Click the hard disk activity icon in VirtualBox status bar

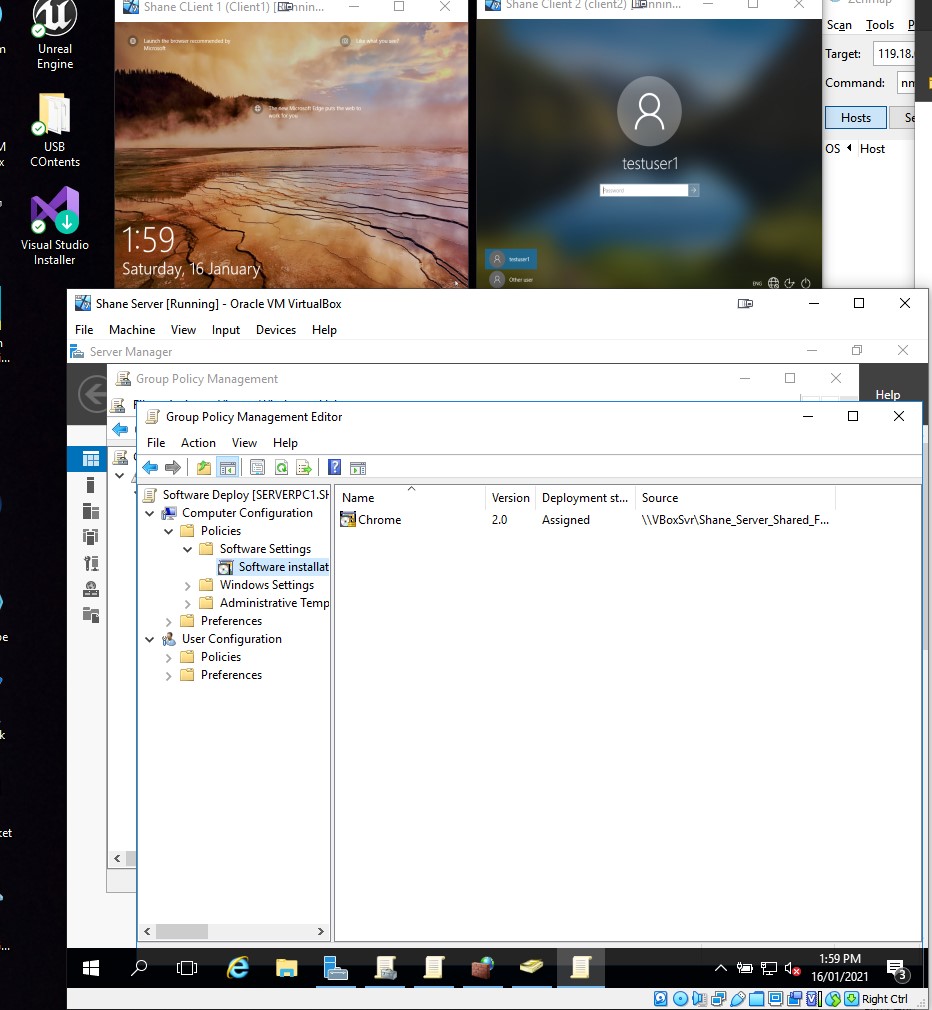point(661,999)
